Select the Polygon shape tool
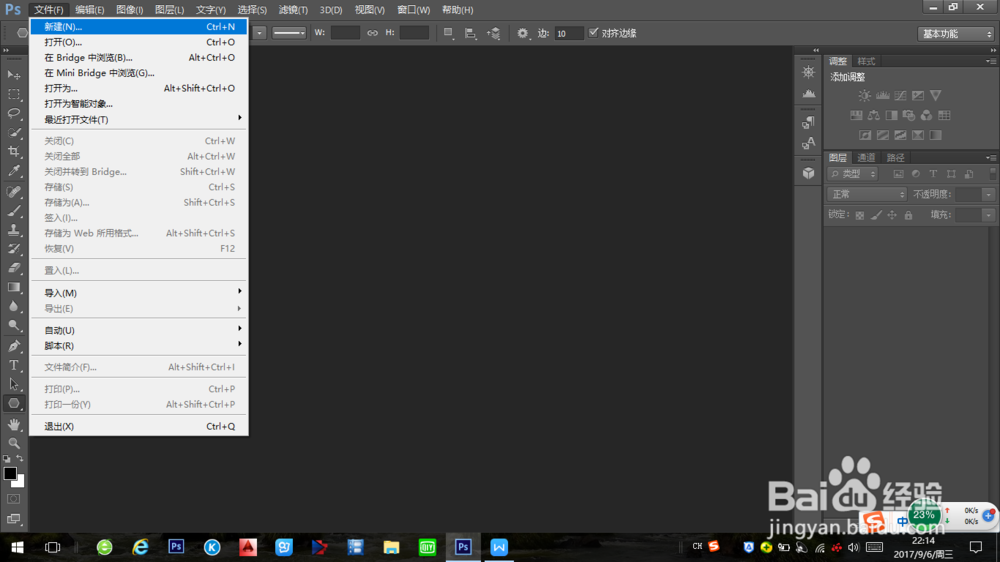Image resolution: width=1000 pixels, height=562 pixels. pos(13,404)
